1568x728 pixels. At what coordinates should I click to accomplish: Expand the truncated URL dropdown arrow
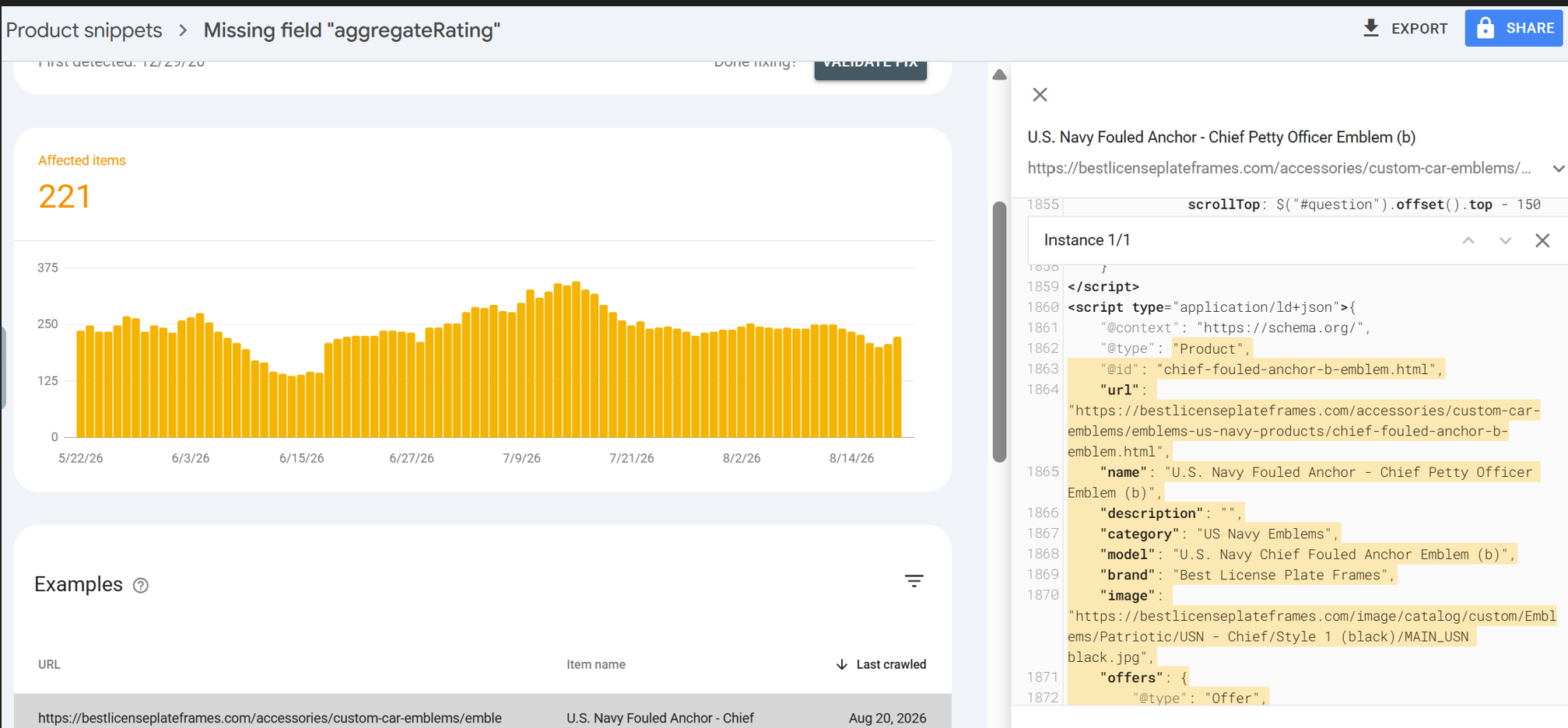click(x=1558, y=169)
